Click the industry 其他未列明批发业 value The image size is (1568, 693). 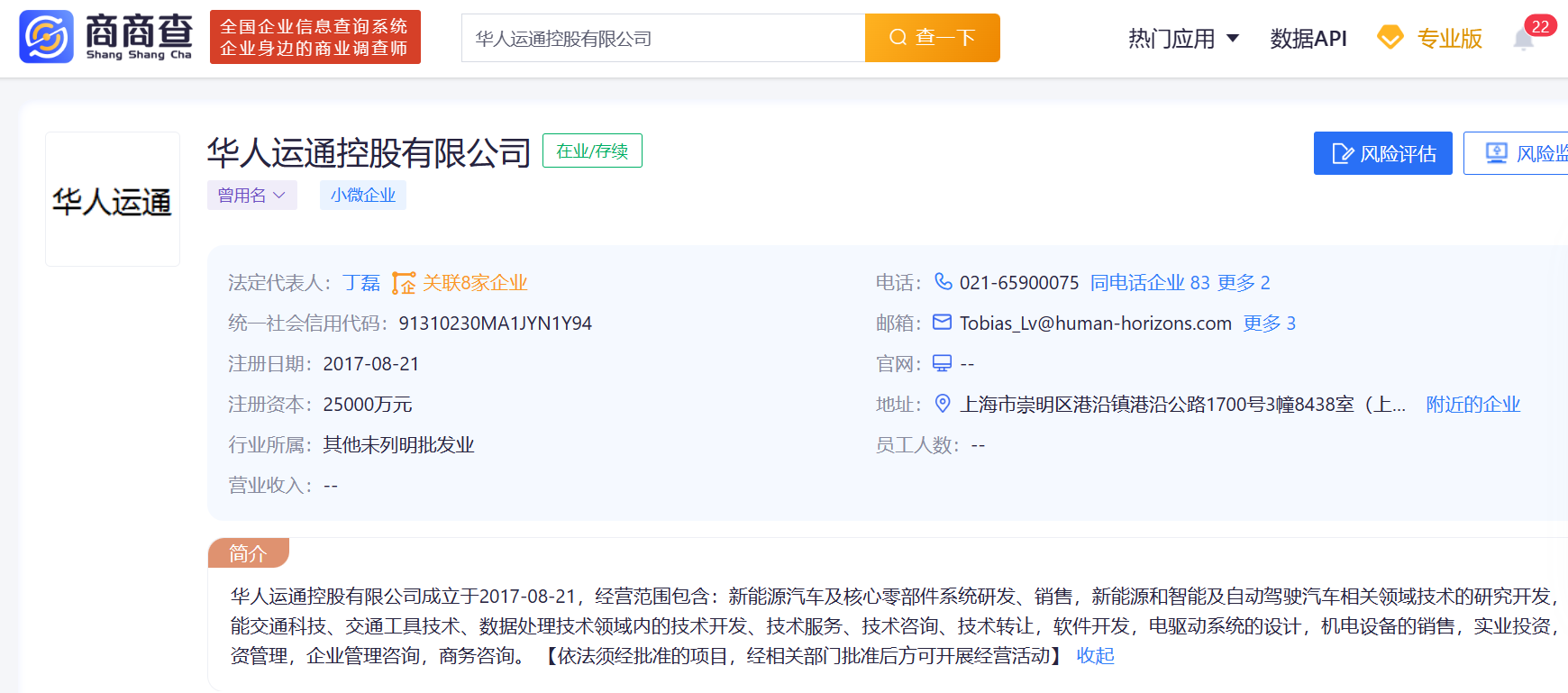click(398, 445)
